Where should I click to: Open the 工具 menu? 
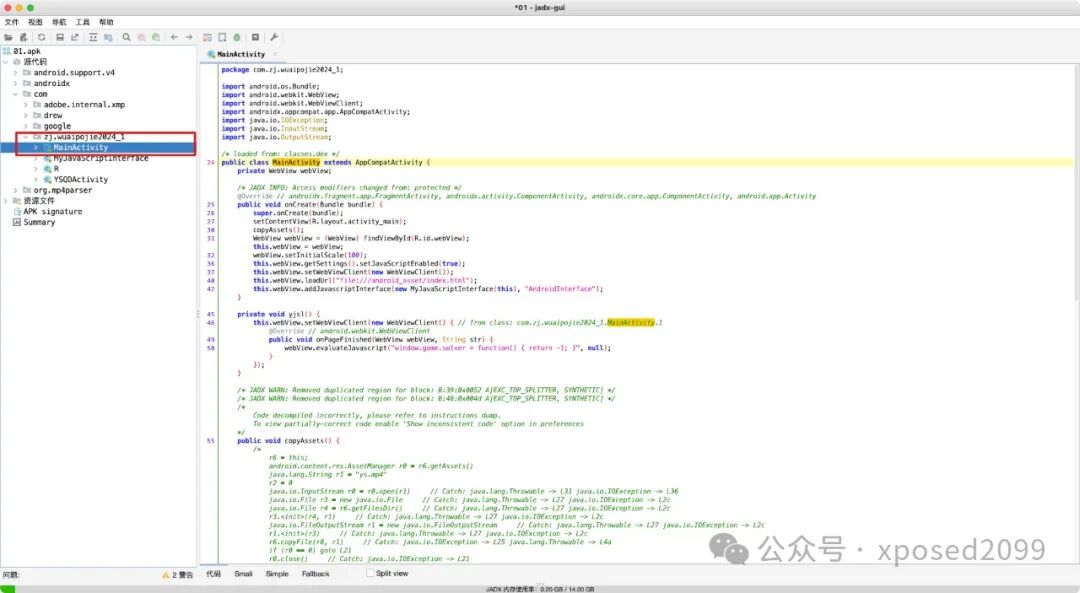coord(83,22)
